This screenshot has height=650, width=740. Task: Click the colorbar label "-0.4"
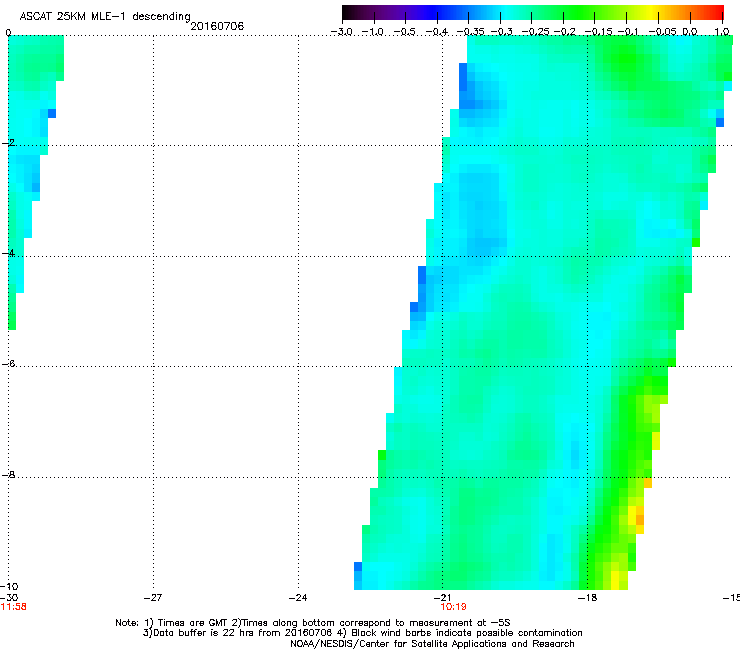pyautogui.click(x=437, y=32)
